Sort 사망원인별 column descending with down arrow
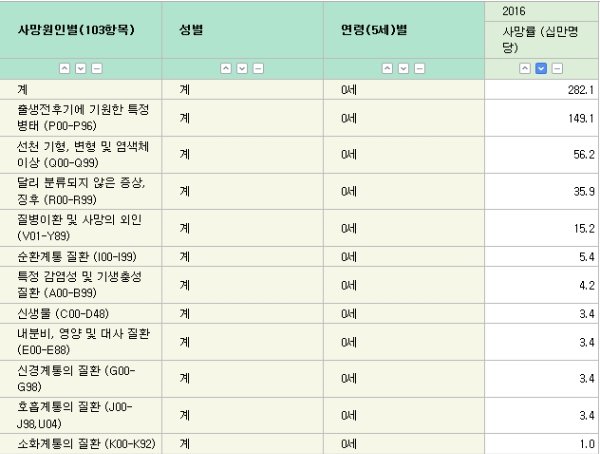The height and width of the screenshot is (454, 600). 80,68
